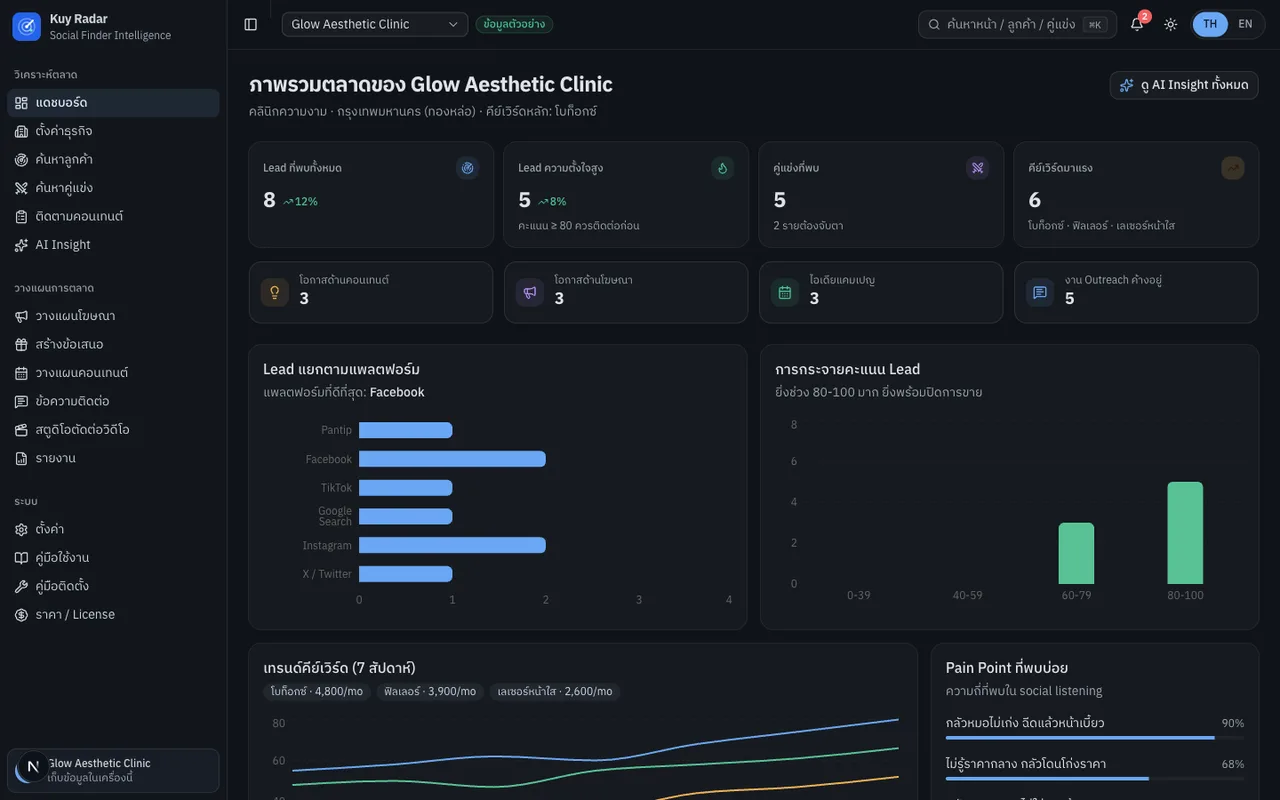This screenshot has height=800, width=1280.
Task: Click the ฟิลเลอร์ · 3,900/mo keyword chip
Action: coord(430,692)
